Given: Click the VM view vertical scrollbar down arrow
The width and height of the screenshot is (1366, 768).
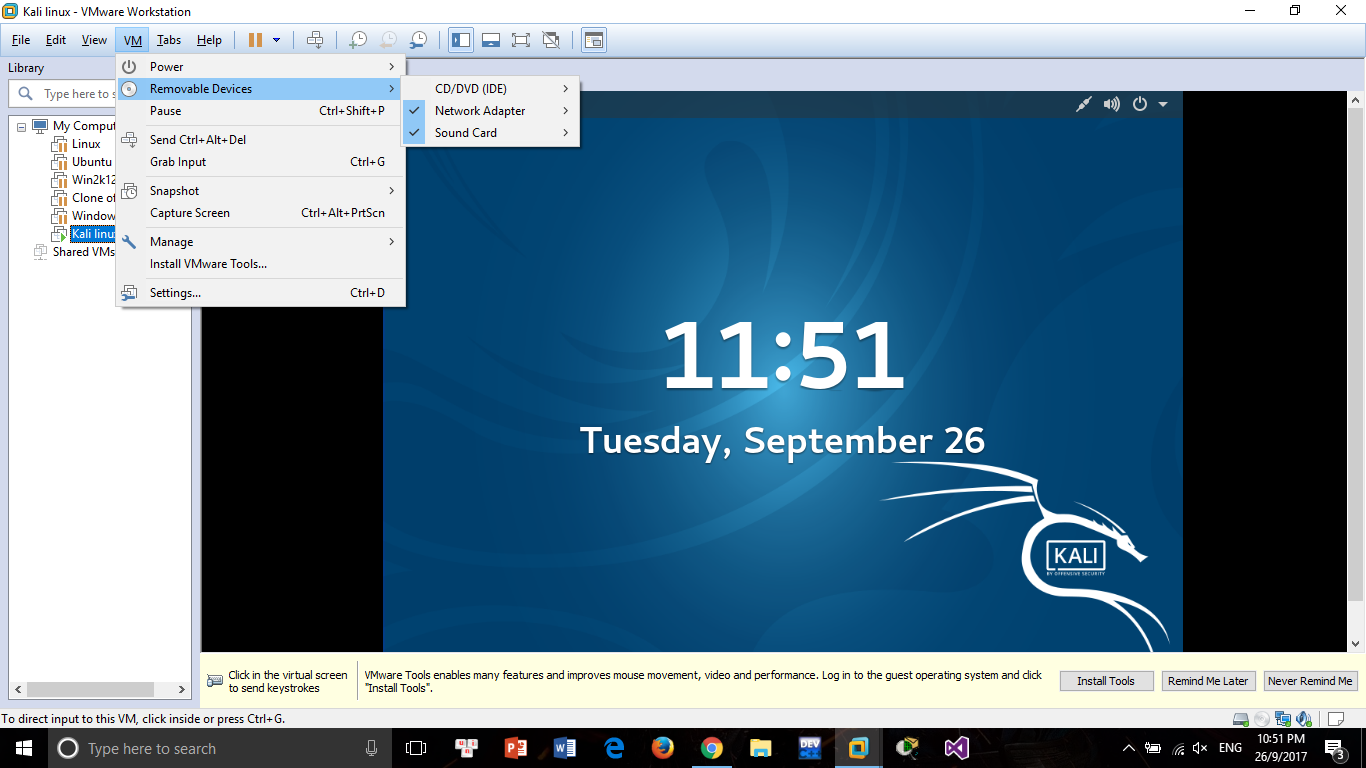Looking at the screenshot, I should (x=1356, y=645).
